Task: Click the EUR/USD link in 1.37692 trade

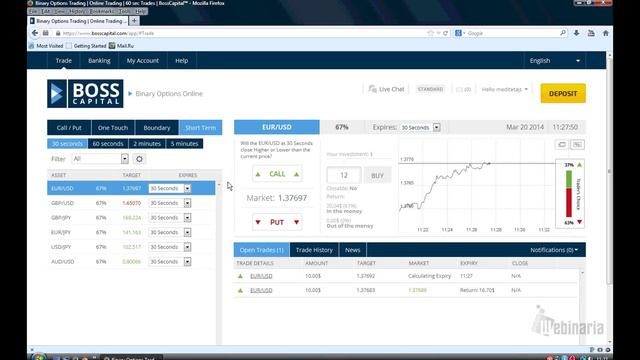Action: click(261, 276)
